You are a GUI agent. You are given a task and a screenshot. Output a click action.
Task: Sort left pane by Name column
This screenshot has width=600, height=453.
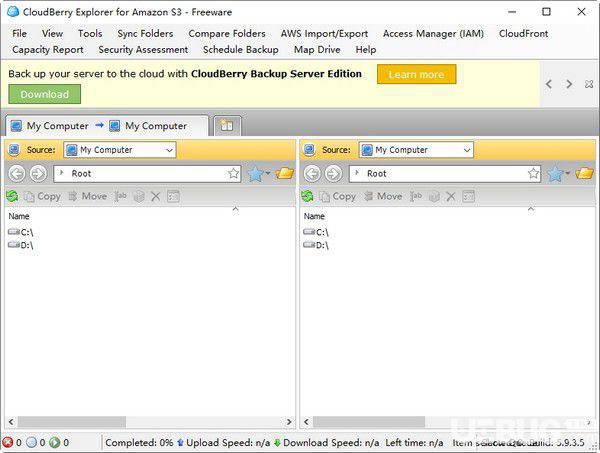coord(19,216)
